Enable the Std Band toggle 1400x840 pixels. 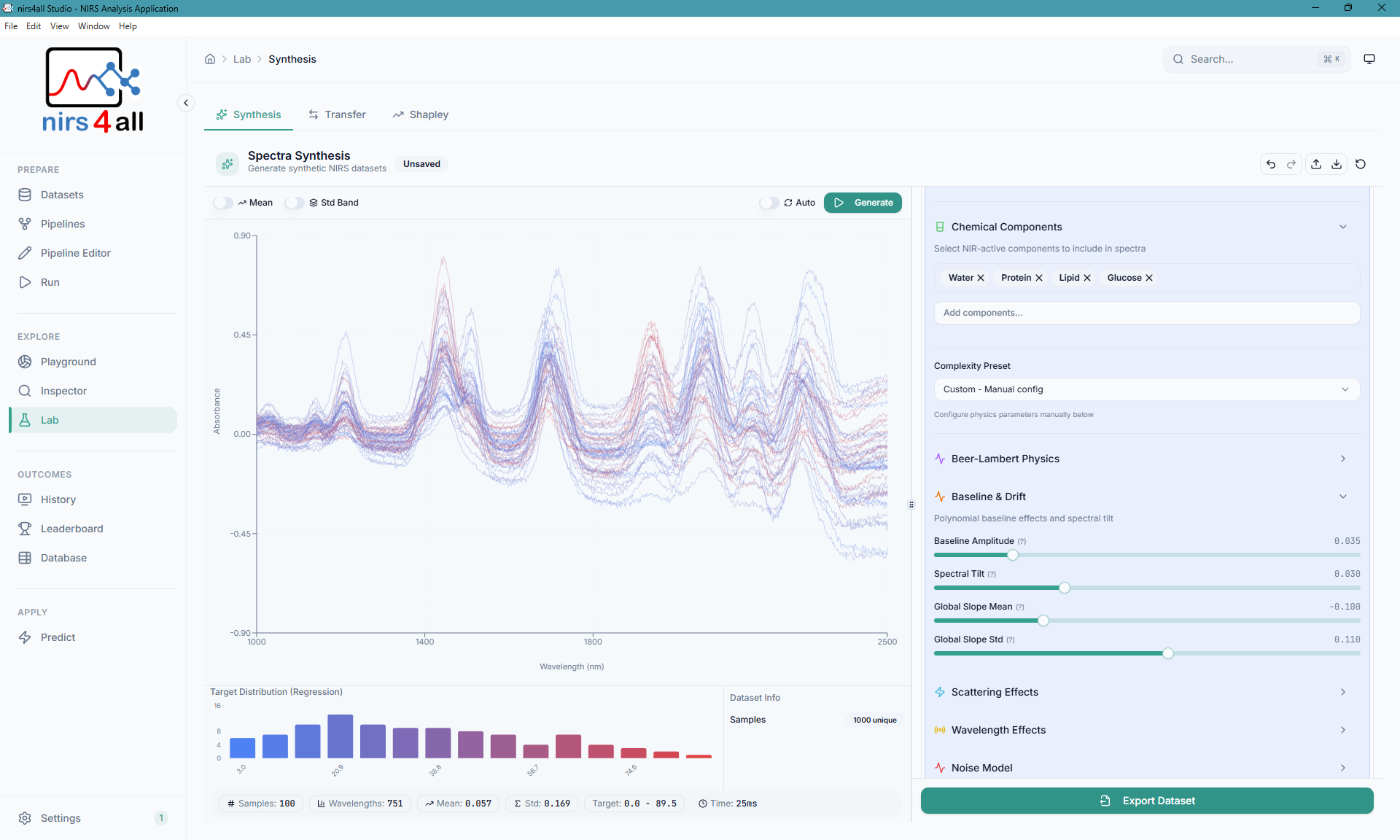[295, 203]
